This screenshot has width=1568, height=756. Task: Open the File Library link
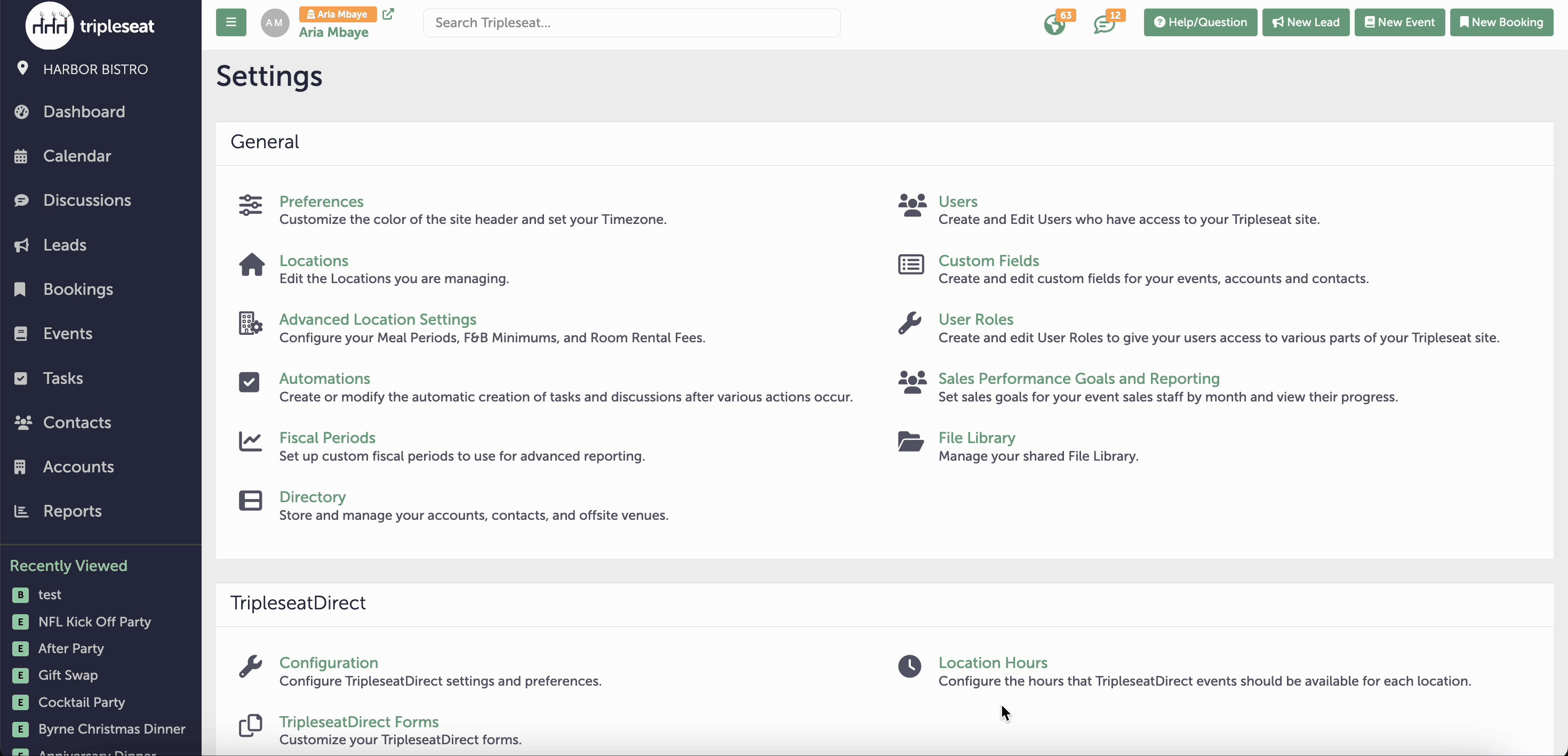tap(977, 438)
